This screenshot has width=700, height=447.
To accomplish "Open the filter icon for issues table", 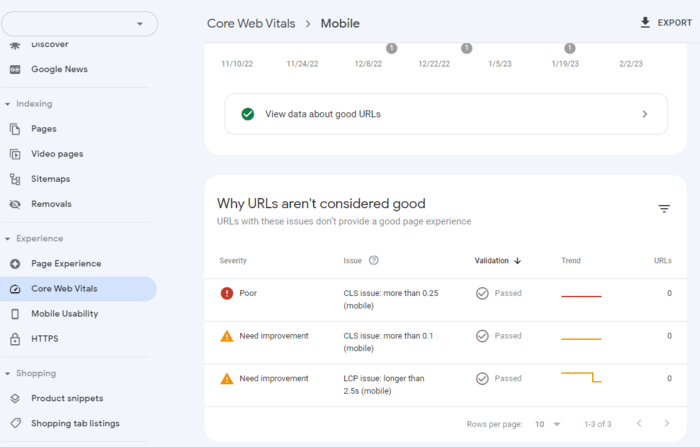I will click(x=664, y=209).
